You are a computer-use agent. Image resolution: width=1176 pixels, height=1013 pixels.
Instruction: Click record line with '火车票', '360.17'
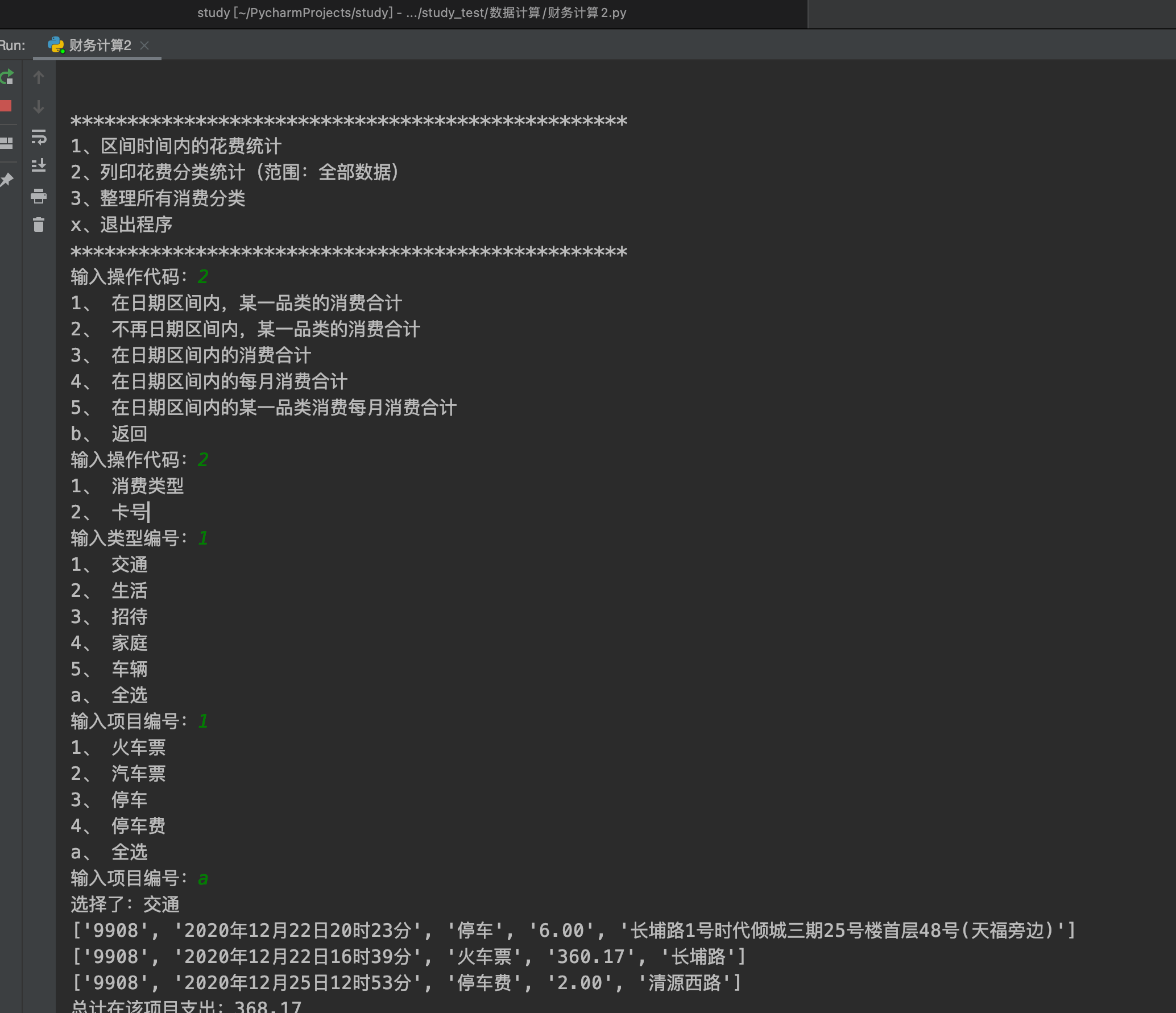[x=408, y=957]
